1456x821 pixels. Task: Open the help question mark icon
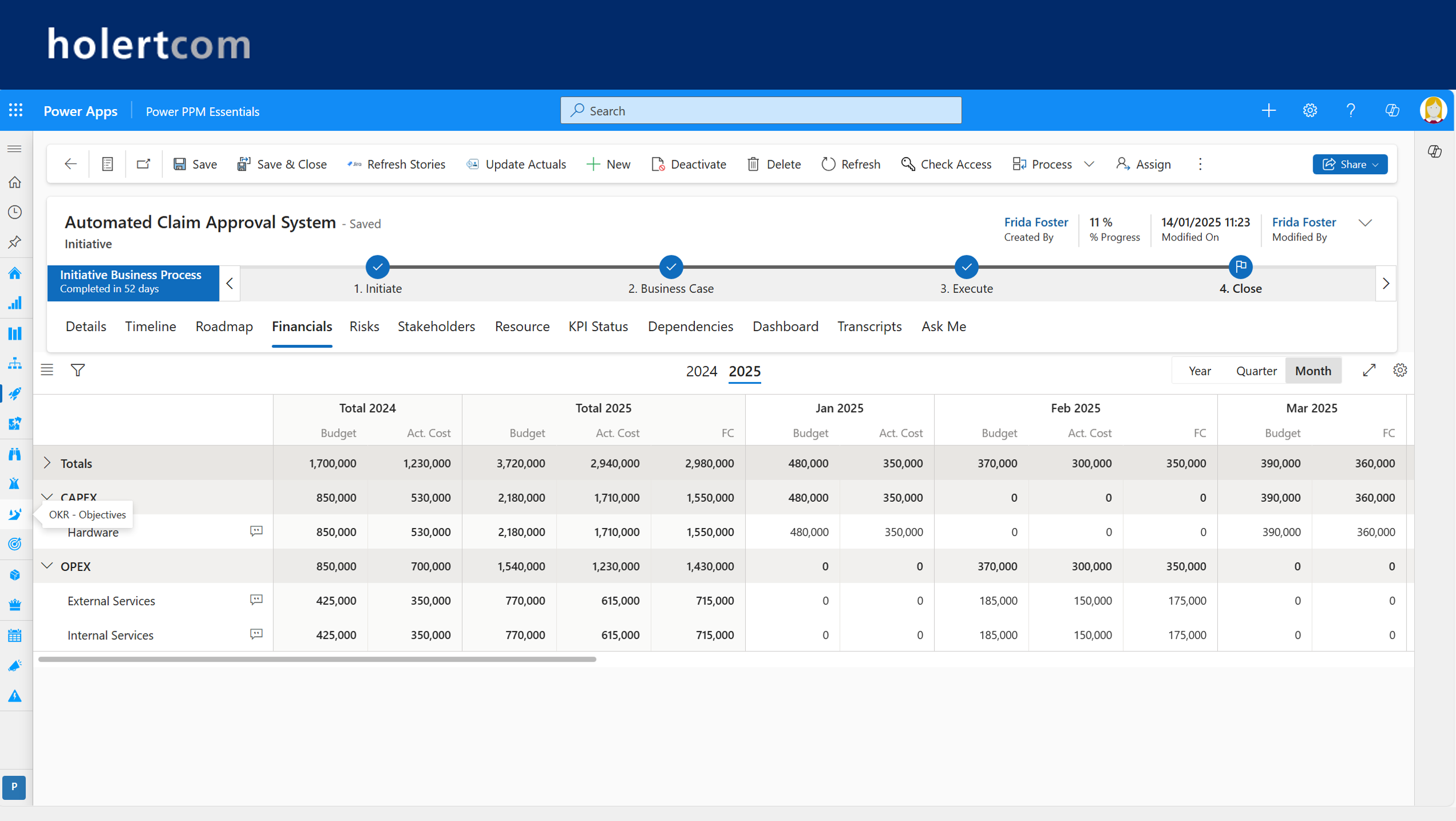point(1351,110)
